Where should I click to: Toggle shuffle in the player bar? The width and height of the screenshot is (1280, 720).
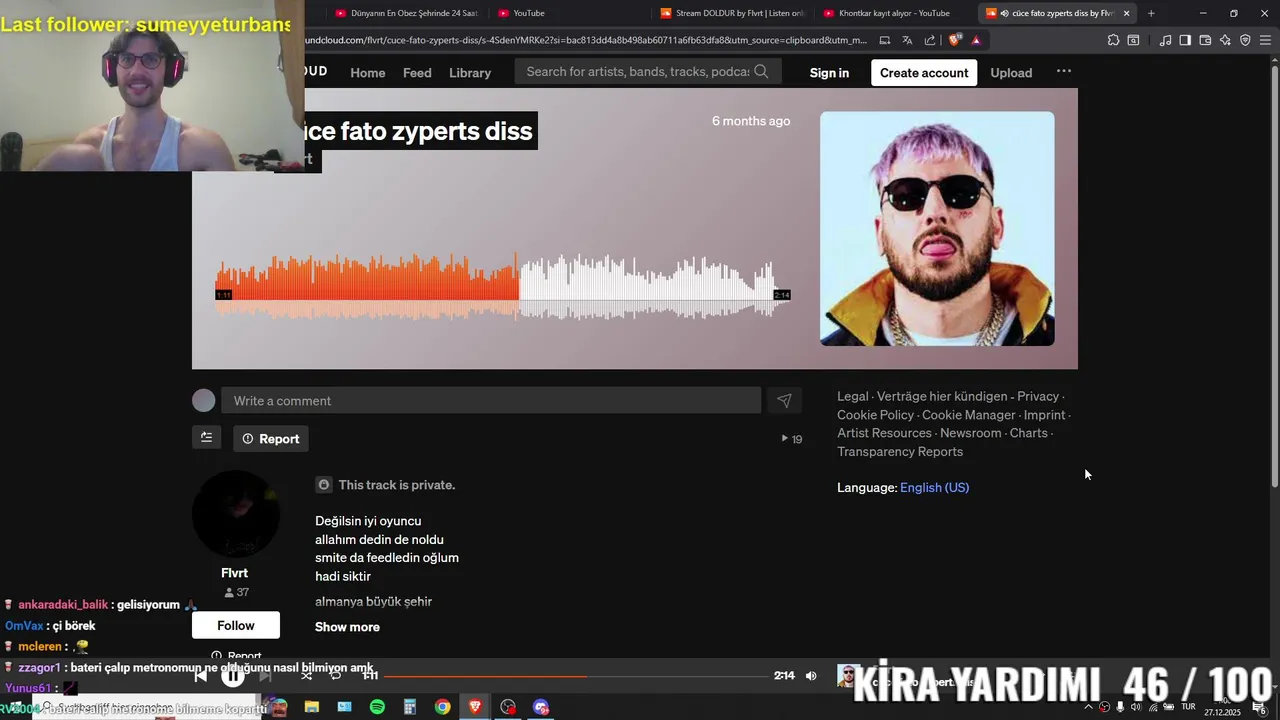(x=306, y=676)
